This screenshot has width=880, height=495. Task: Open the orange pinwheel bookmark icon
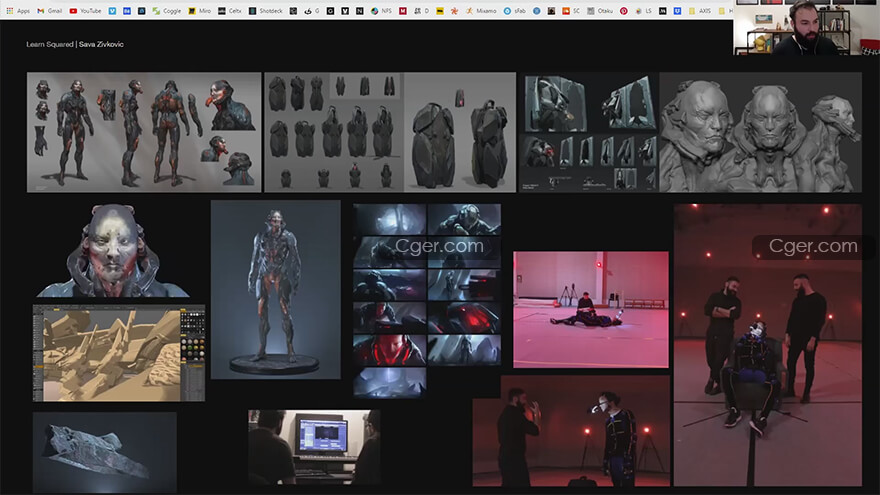454,11
